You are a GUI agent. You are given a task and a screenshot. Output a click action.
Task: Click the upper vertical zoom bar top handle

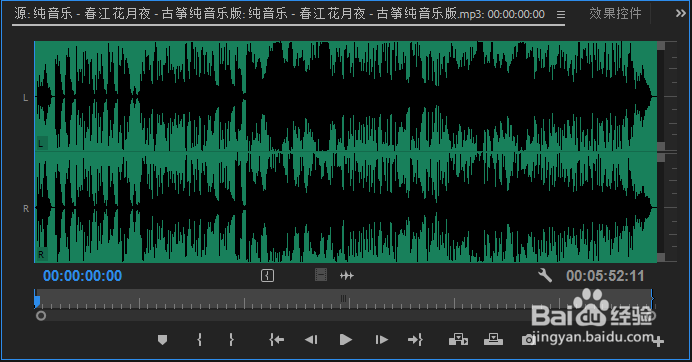pos(661,45)
